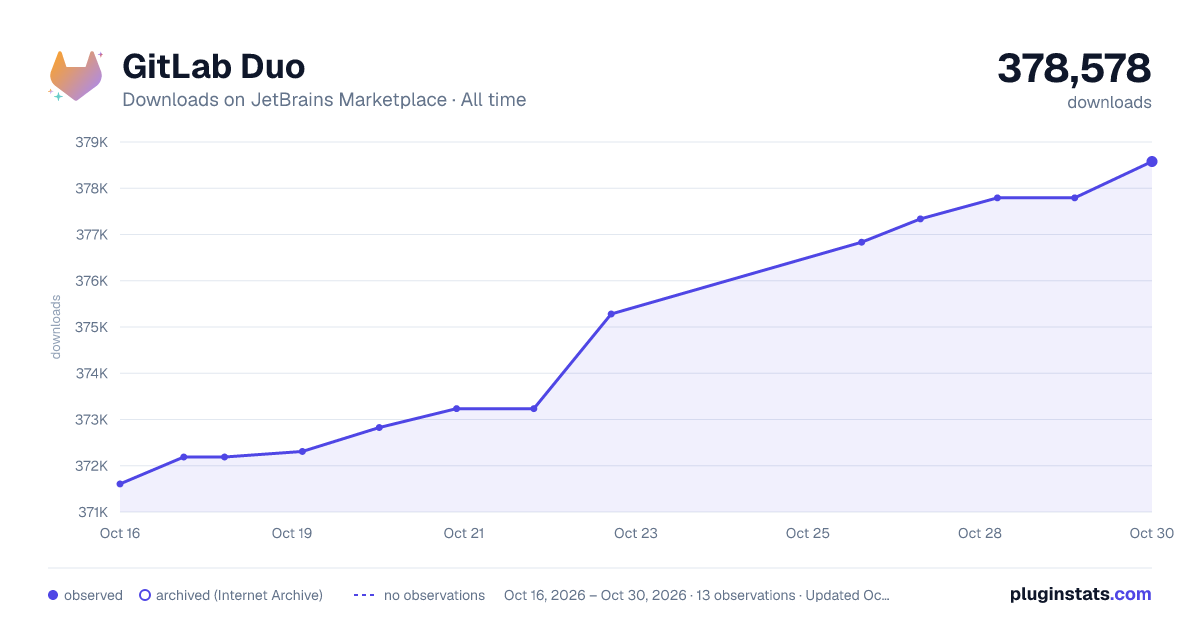Click the 'no observations' legend label
Screen dimensions: 1200x630
434,595
